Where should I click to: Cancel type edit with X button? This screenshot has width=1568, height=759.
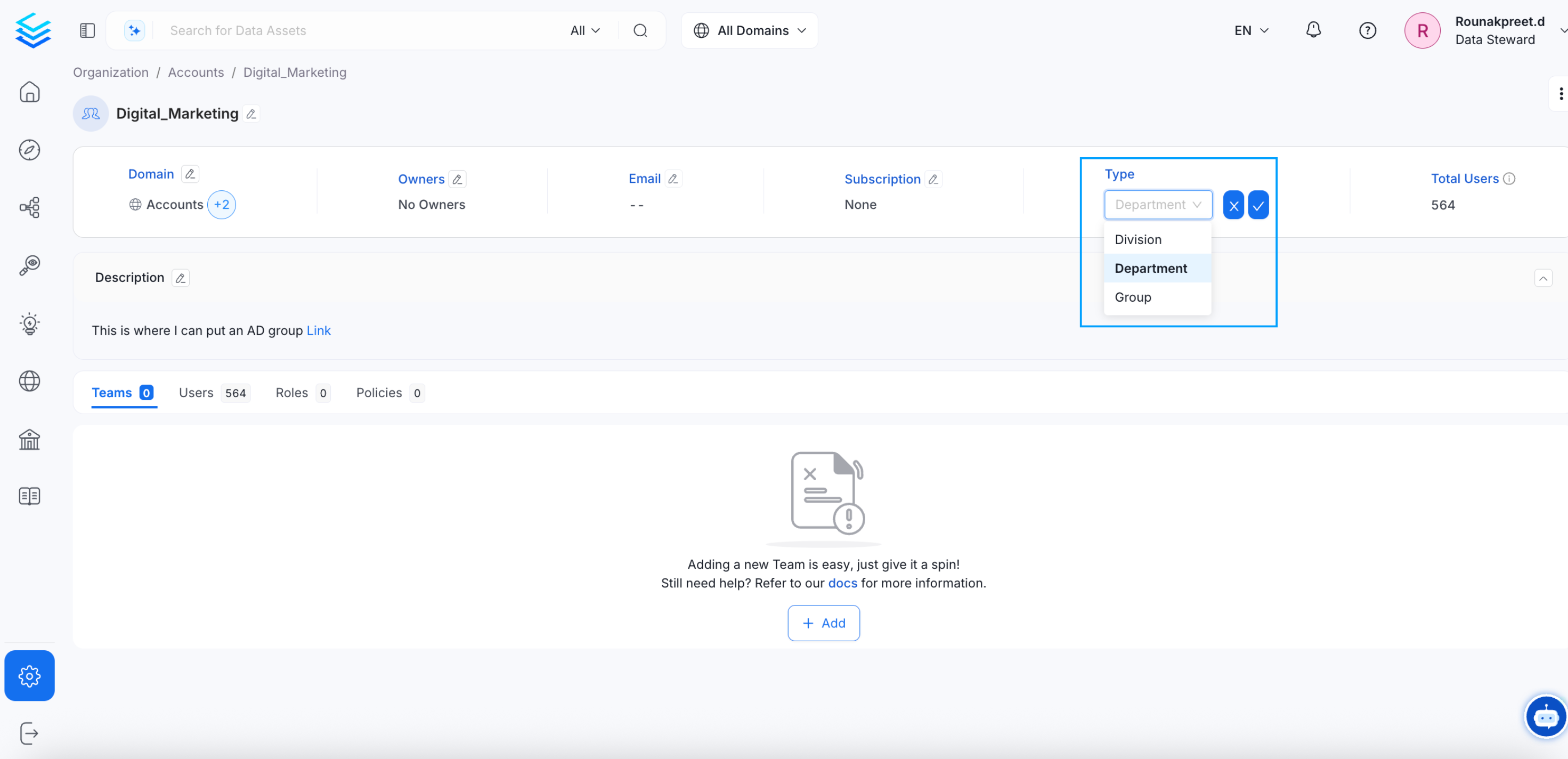coord(1233,205)
